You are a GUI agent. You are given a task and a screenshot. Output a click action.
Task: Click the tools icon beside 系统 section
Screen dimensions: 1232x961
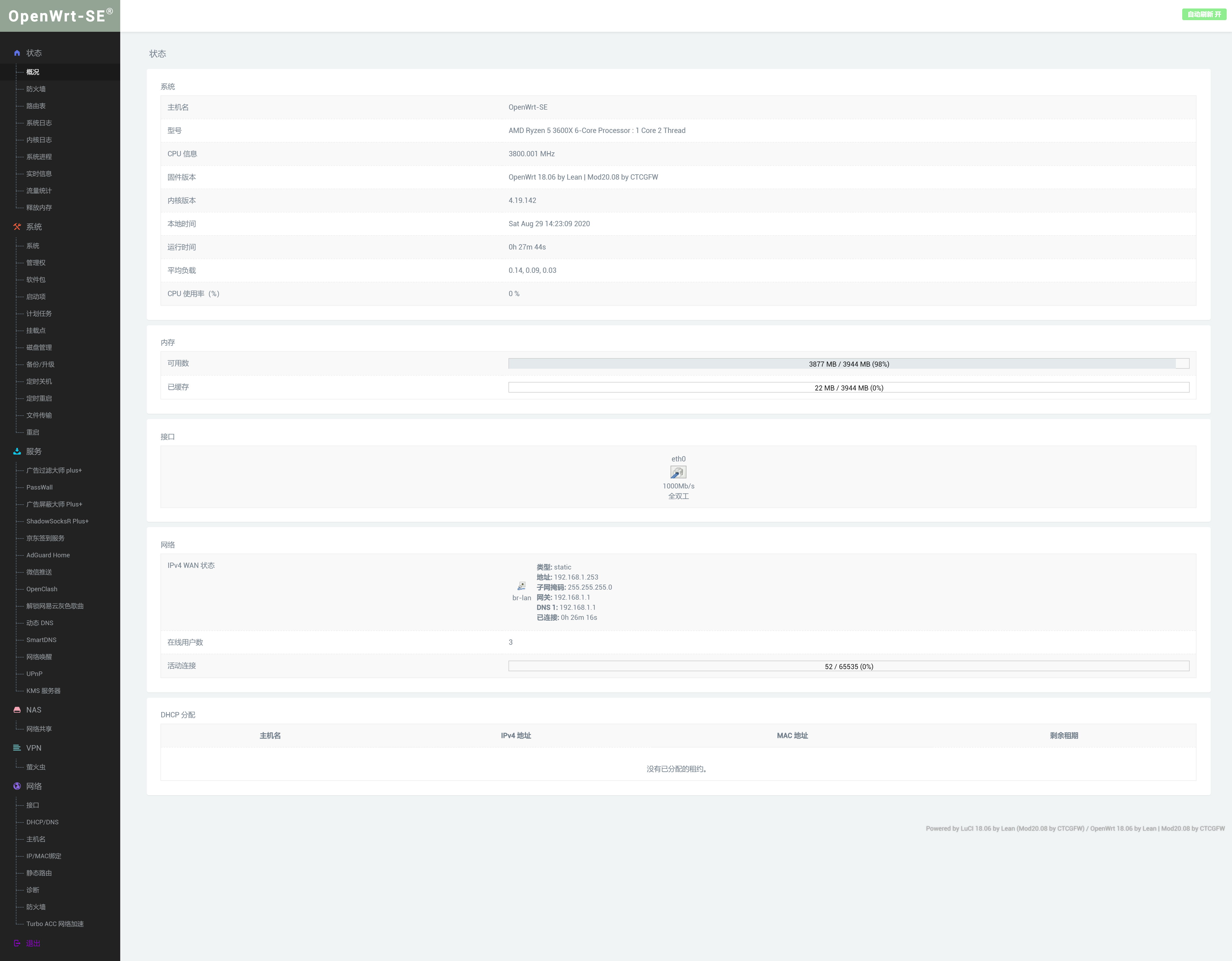(x=17, y=227)
